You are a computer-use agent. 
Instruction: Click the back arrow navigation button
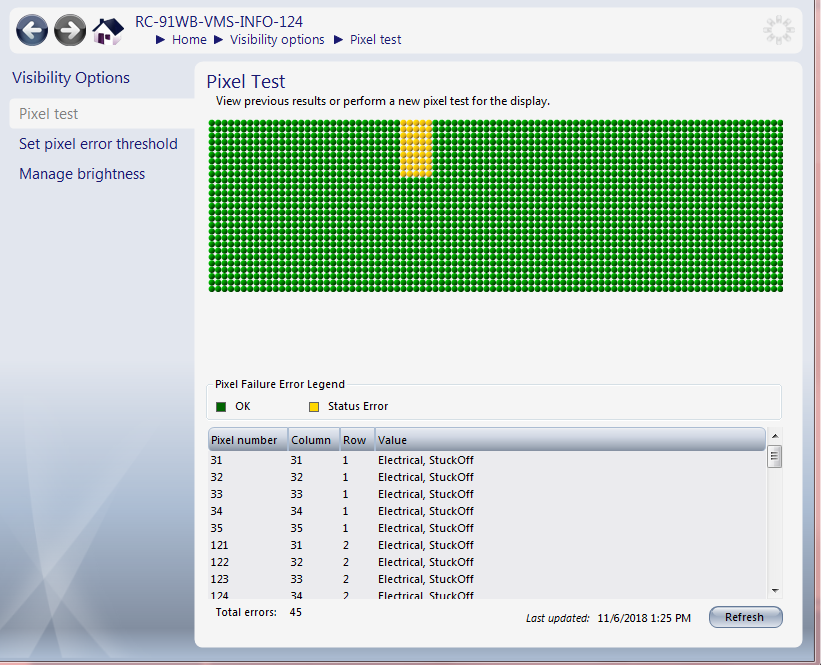(x=32, y=31)
